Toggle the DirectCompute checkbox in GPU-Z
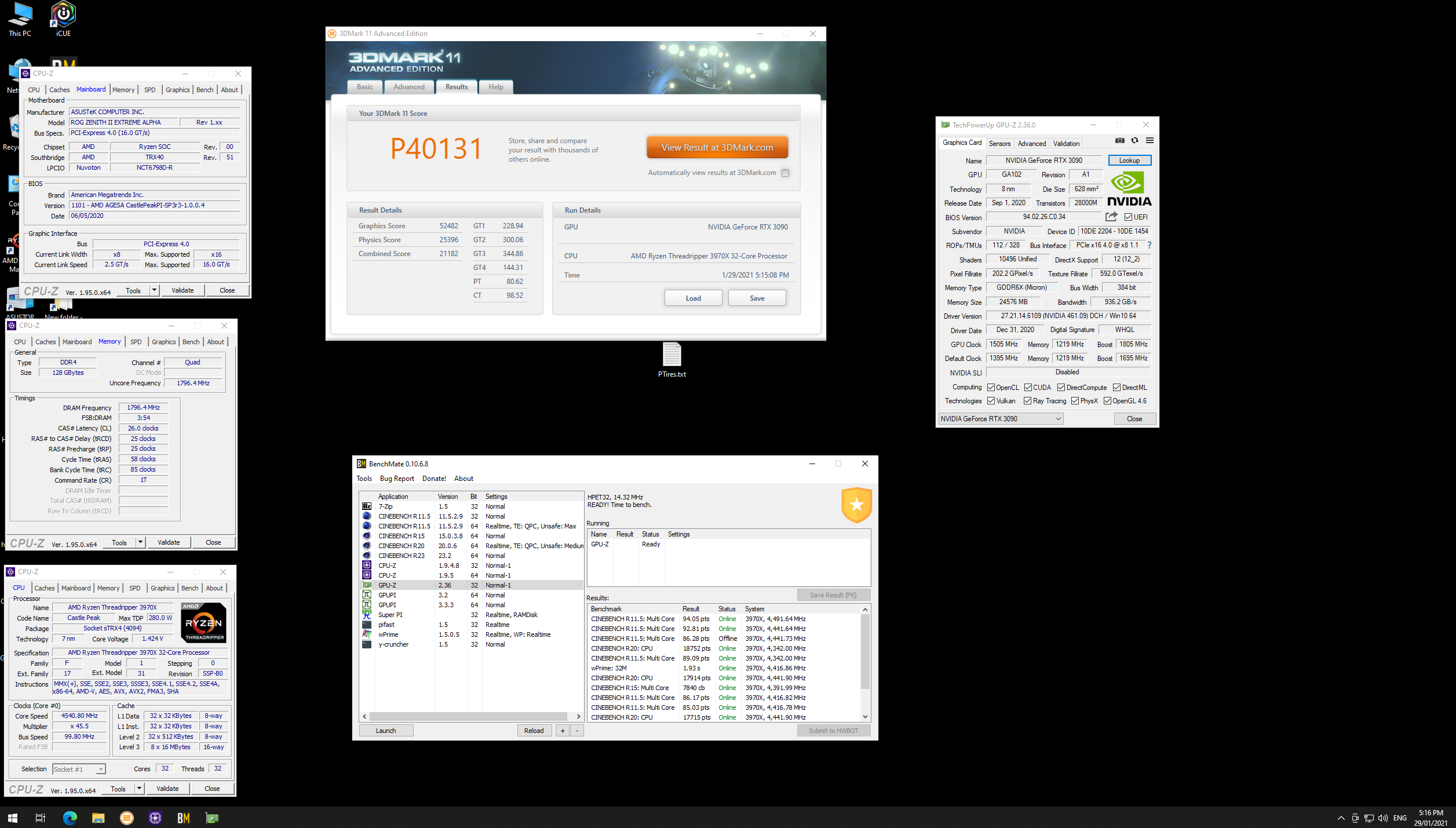The width and height of the screenshot is (1456, 828). (1061, 388)
